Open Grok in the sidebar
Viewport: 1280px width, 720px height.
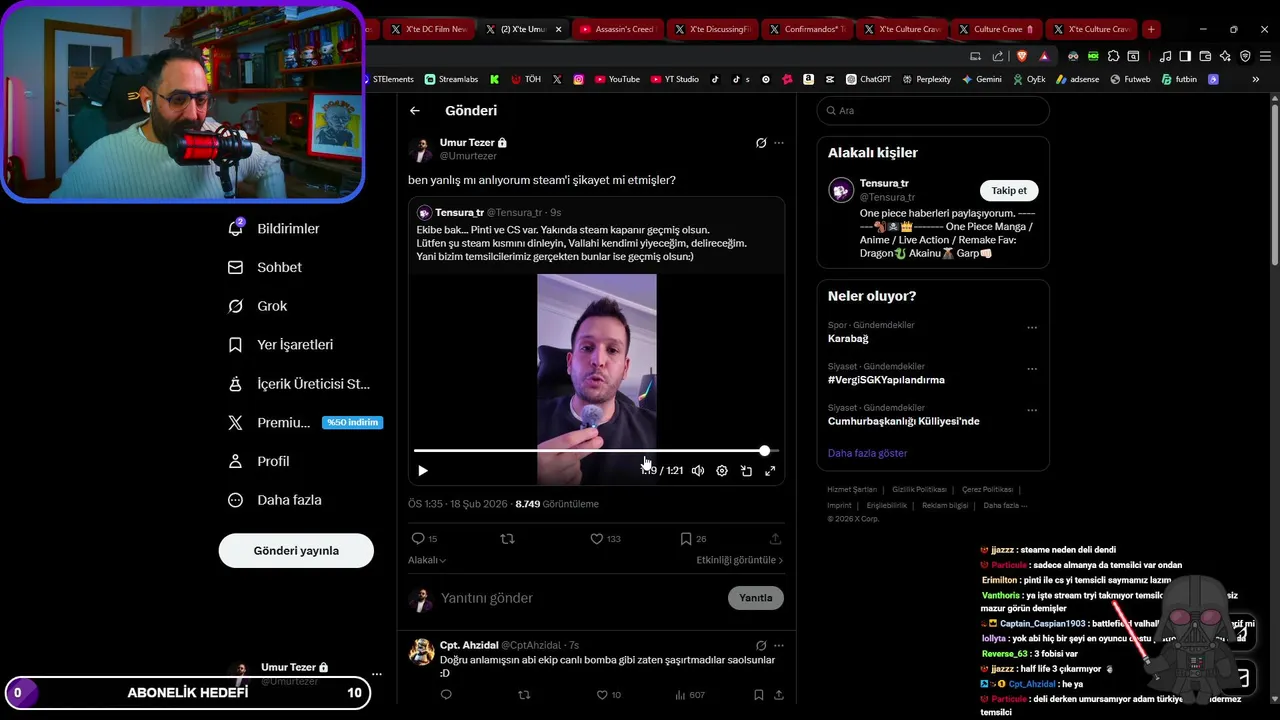tap(258, 306)
